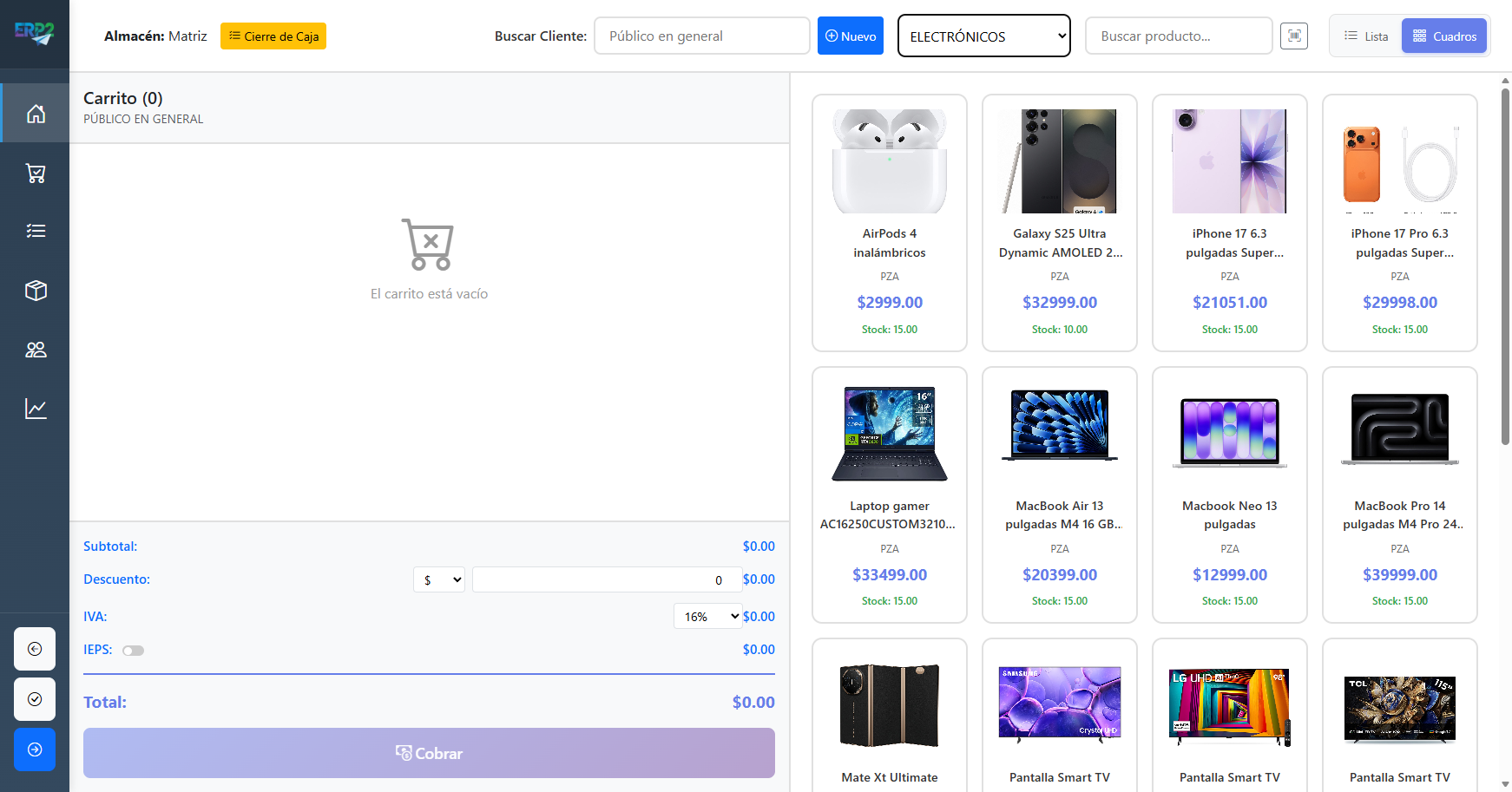
Task: Click the home icon in sidebar
Action: coord(36,114)
